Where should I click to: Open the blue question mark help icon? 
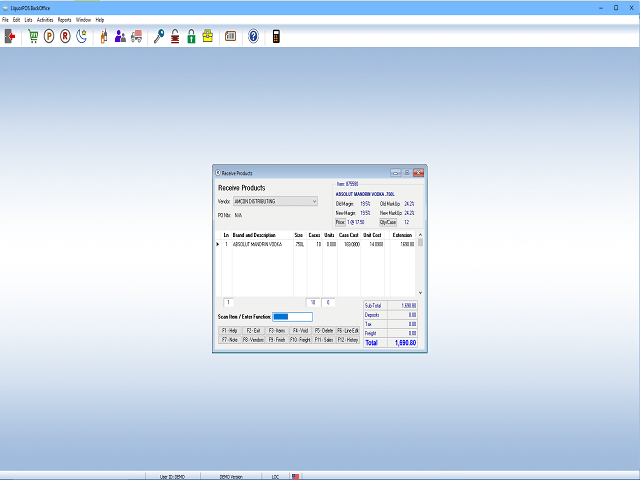pos(253,37)
